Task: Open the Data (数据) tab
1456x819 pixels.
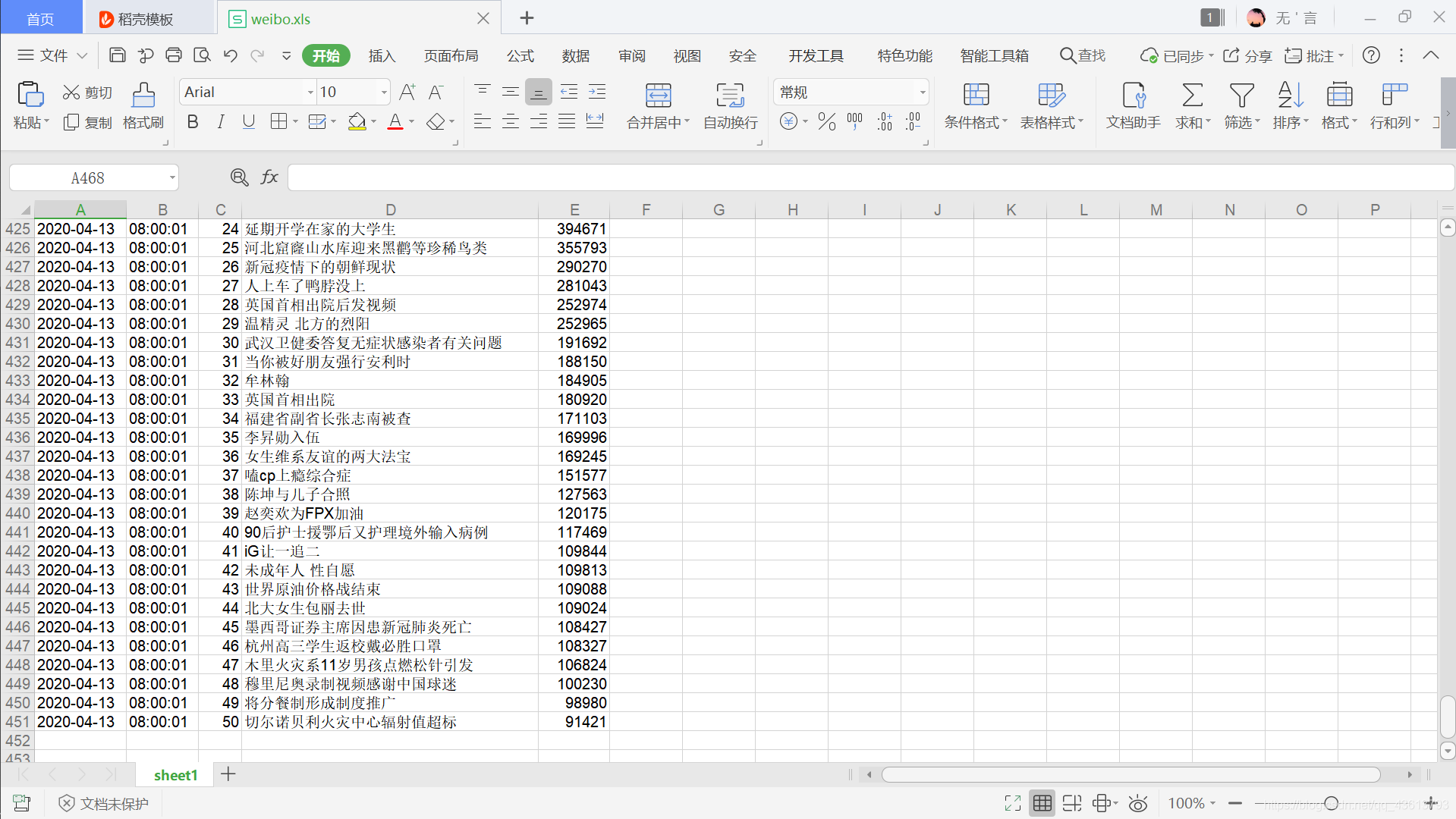Action: point(576,56)
